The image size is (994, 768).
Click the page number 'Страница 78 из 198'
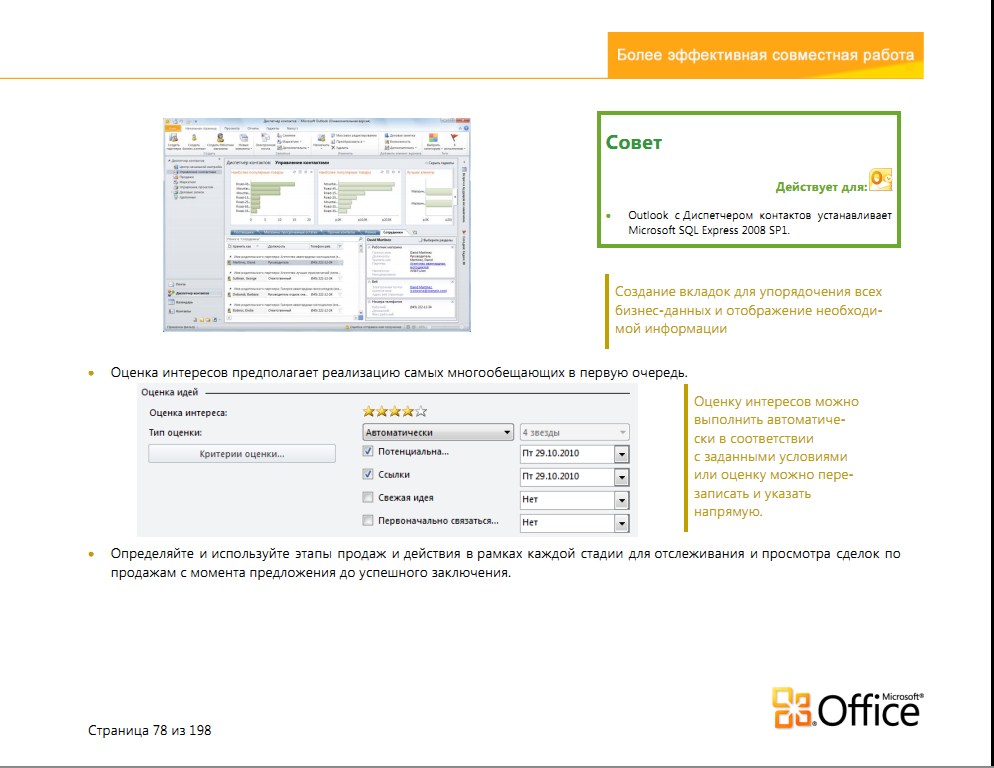(150, 730)
